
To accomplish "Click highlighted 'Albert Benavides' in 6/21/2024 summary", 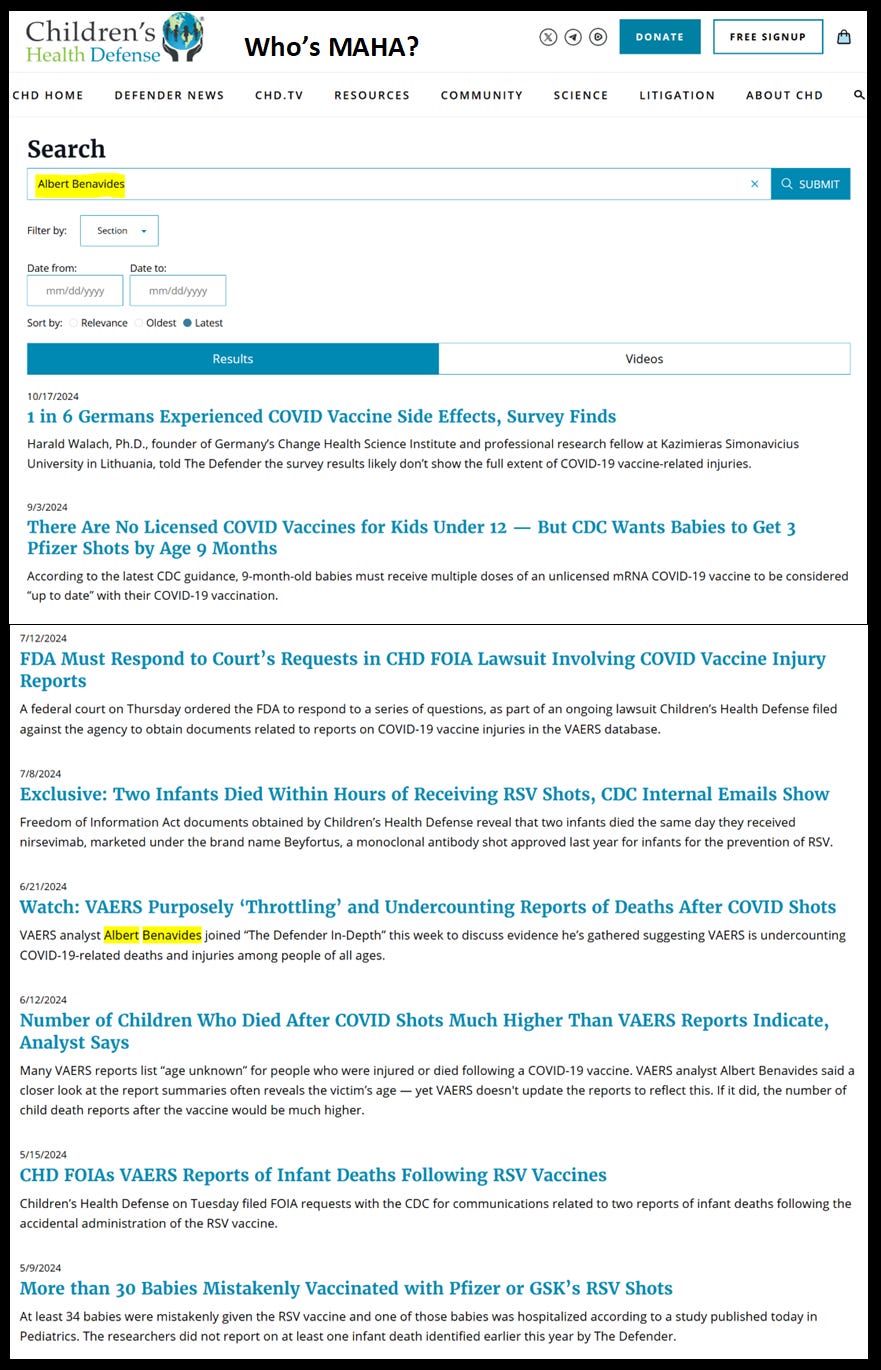I will click(x=153, y=935).
